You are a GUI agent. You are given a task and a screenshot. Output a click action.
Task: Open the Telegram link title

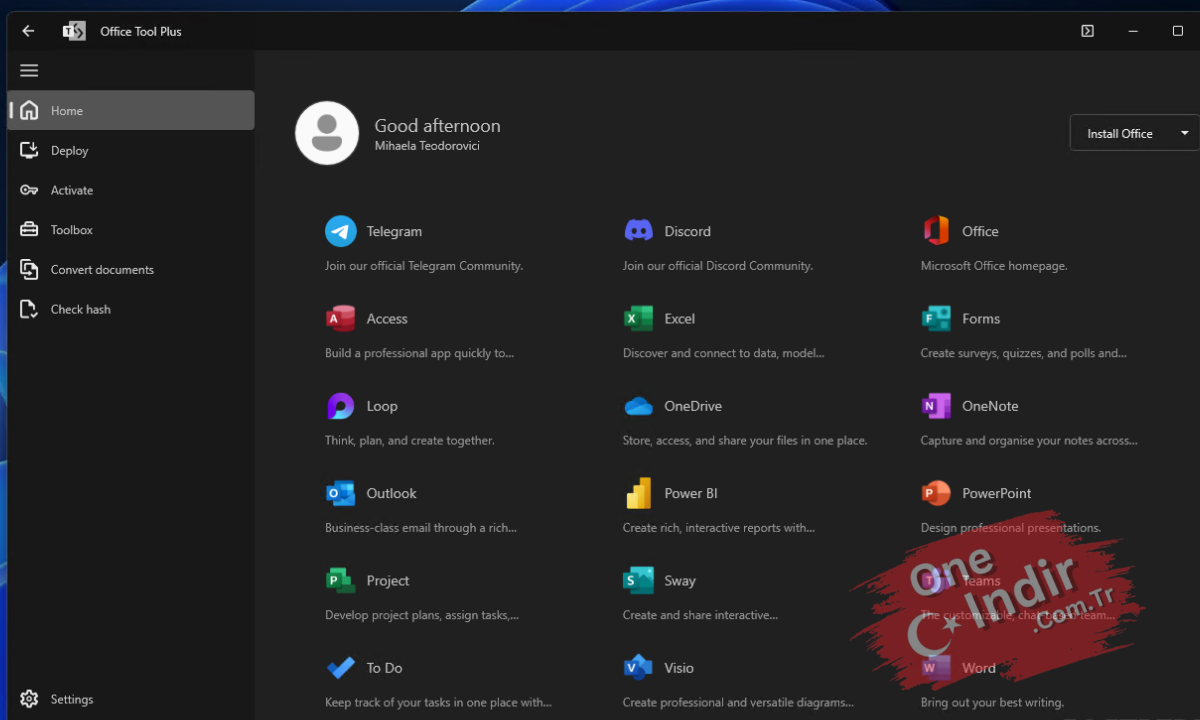point(394,231)
